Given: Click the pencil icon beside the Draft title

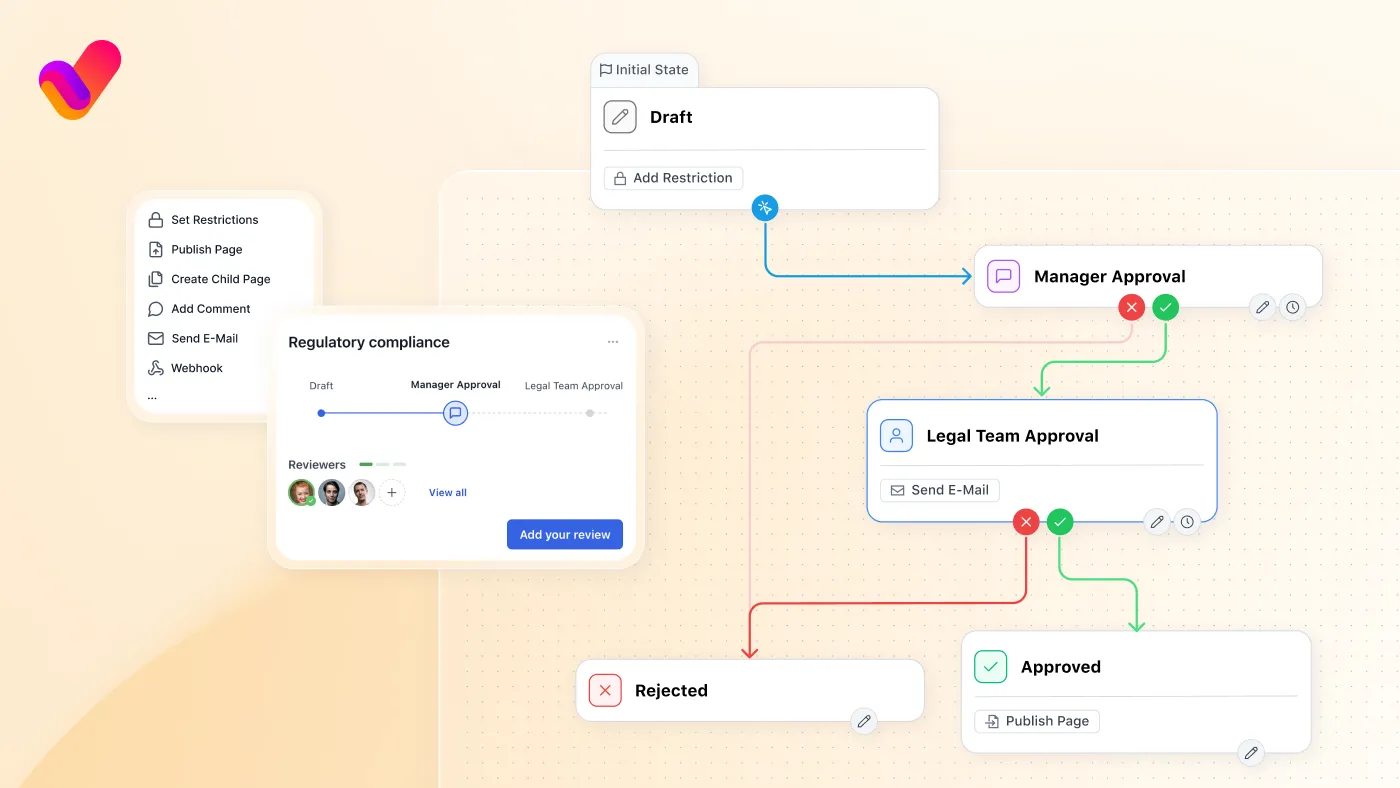Looking at the screenshot, I should tap(620, 117).
